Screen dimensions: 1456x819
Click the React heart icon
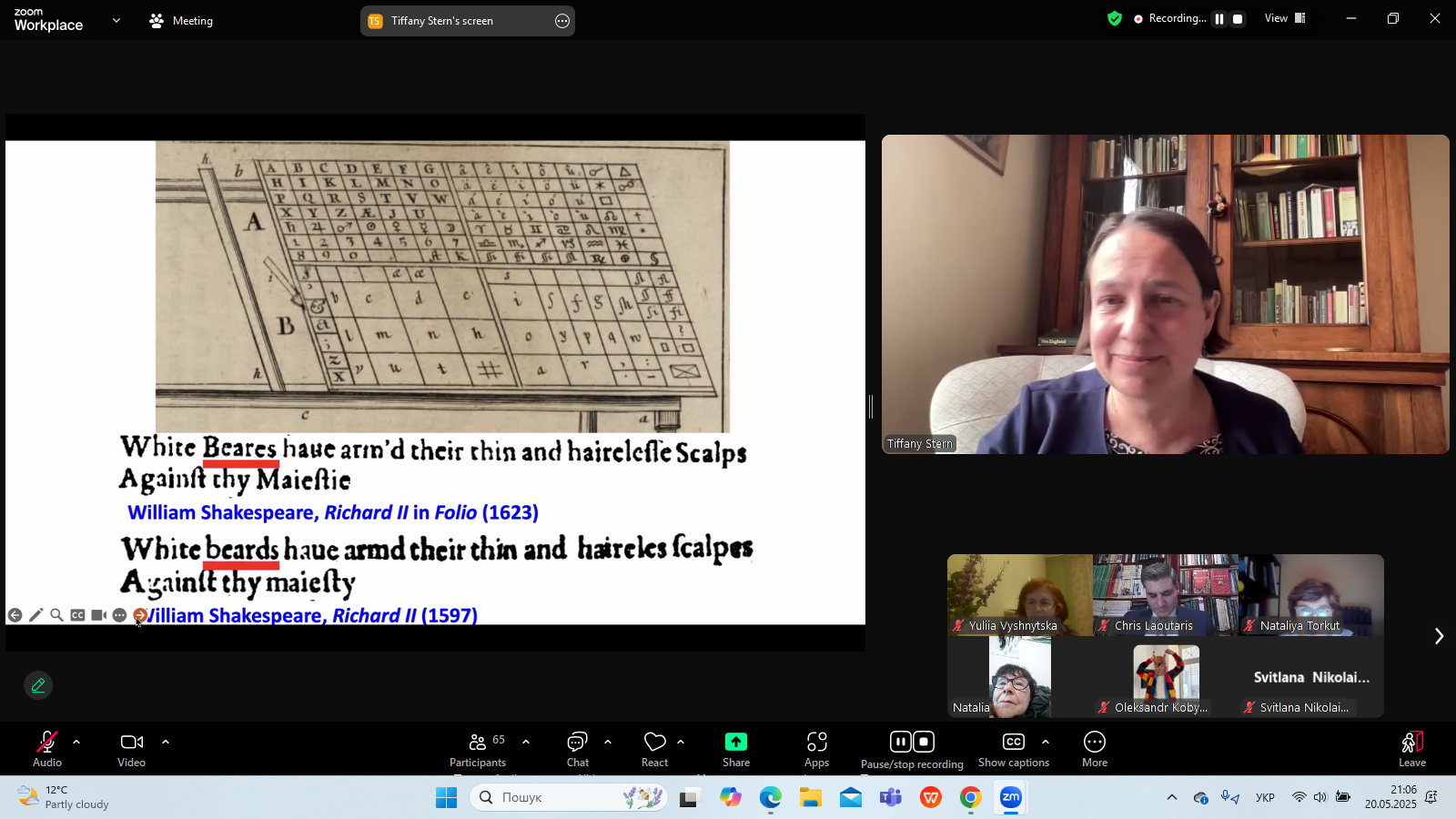[654, 749]
